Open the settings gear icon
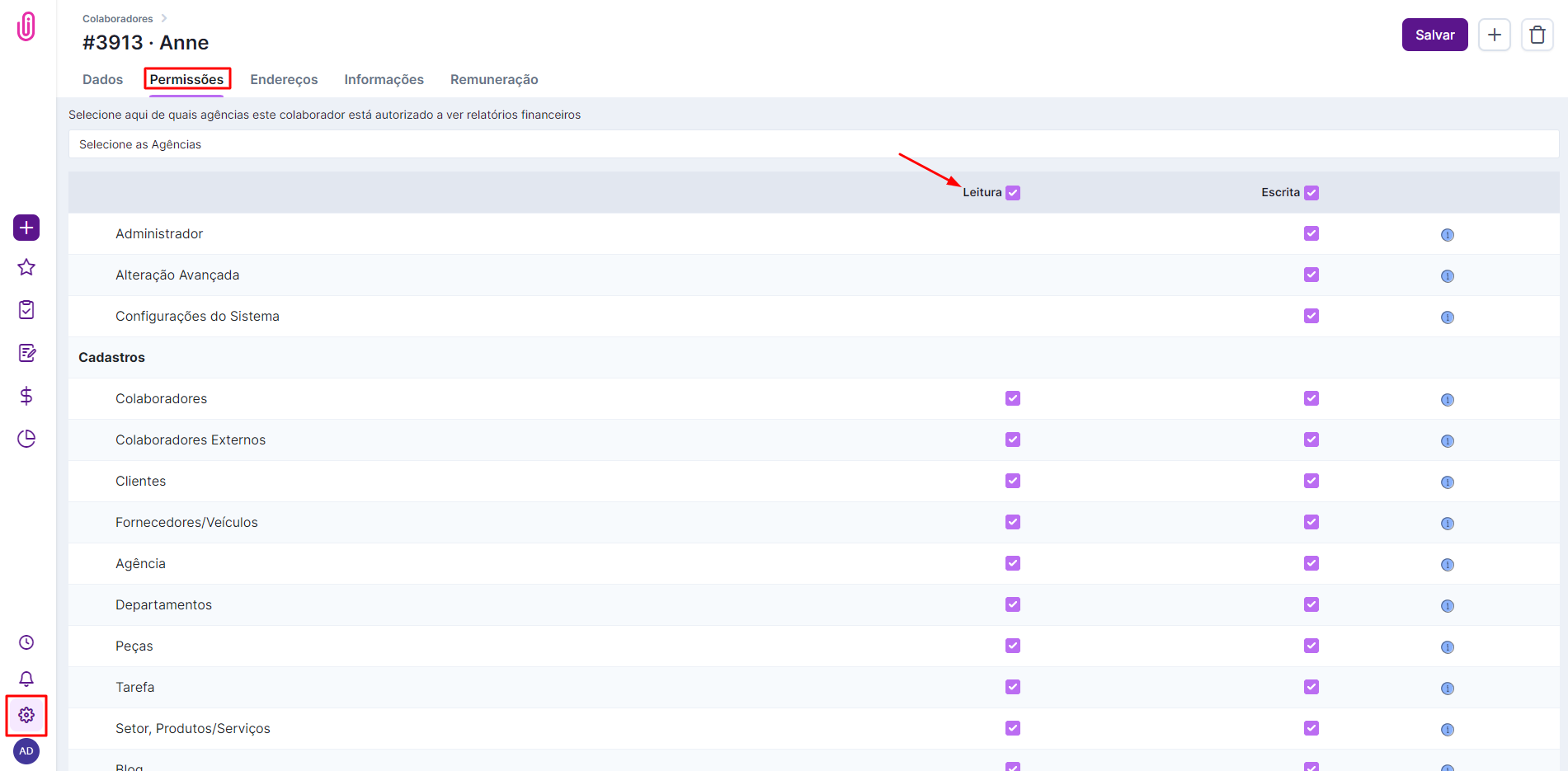This screenshot has height=771, width=1568. [26, 715]
